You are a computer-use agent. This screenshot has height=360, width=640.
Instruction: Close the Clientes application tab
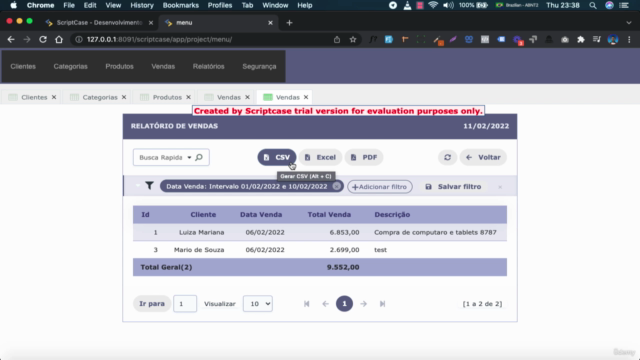click(x=54, y=97)
